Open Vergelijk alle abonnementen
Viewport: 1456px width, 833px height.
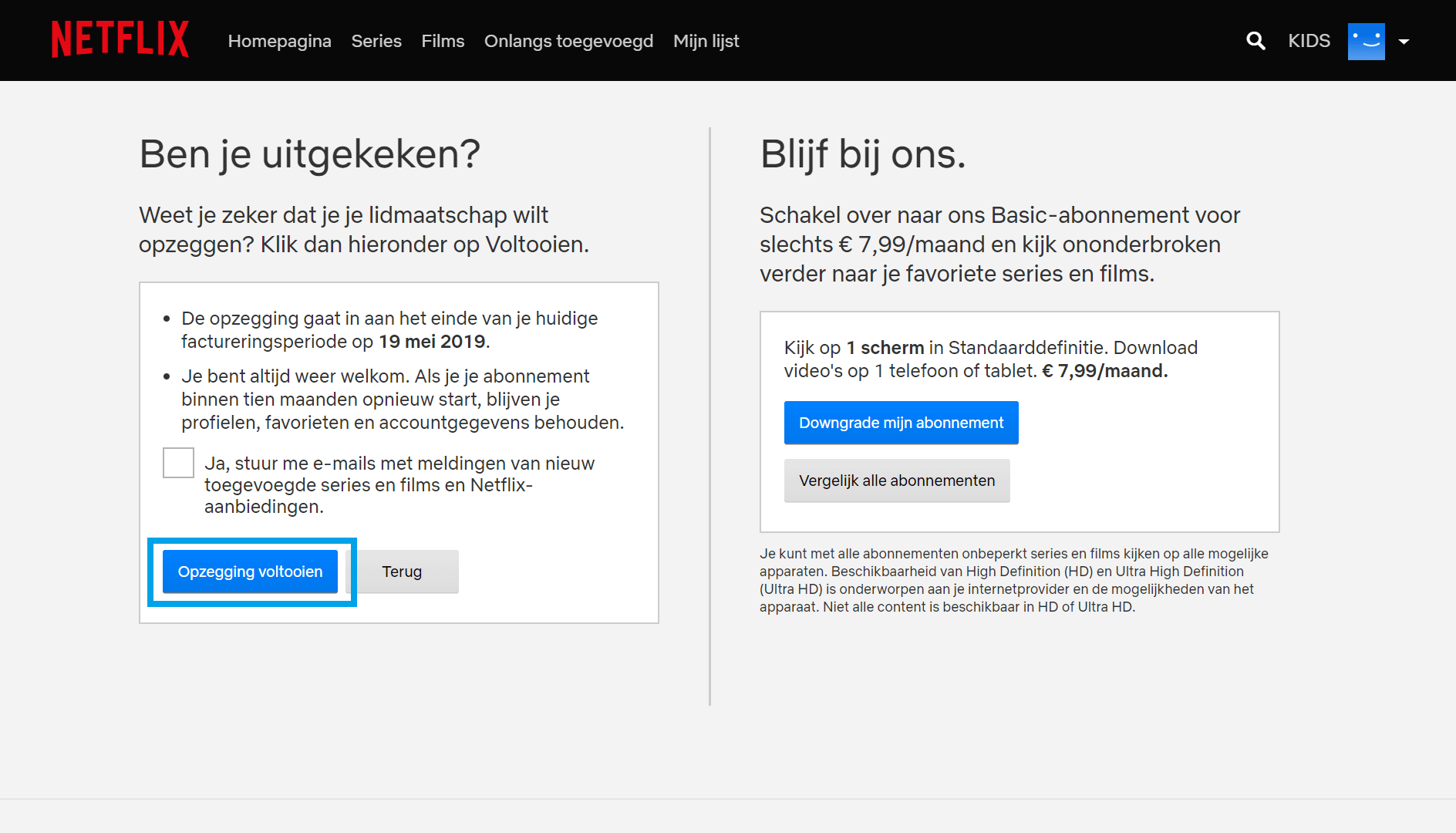(896, 481)
